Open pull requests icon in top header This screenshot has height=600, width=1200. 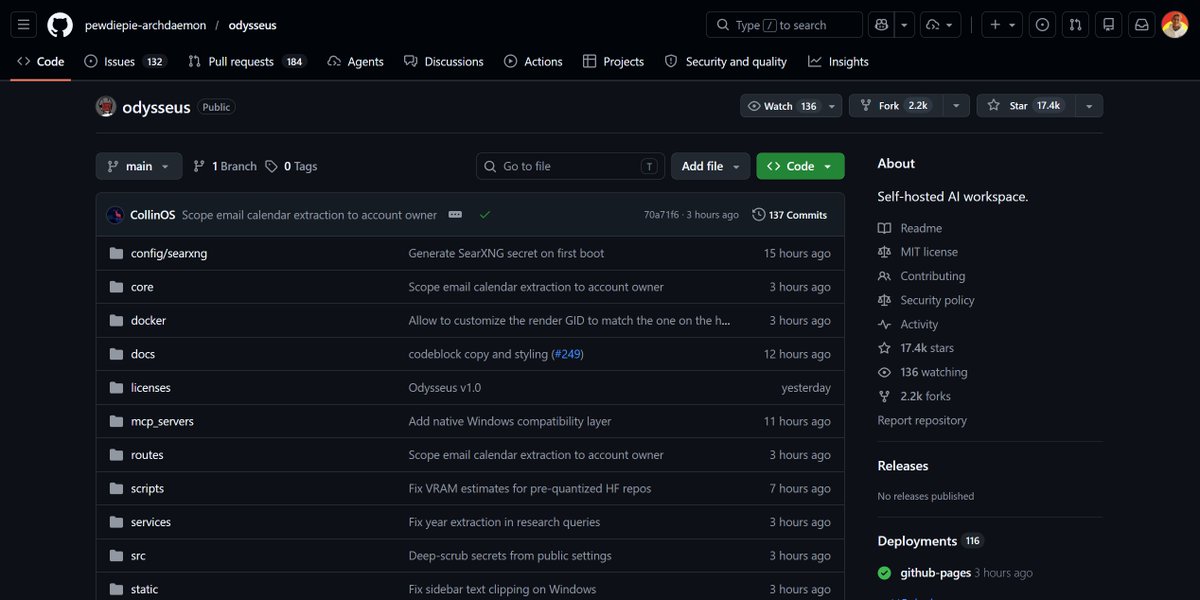click(x=1075, y=25)
